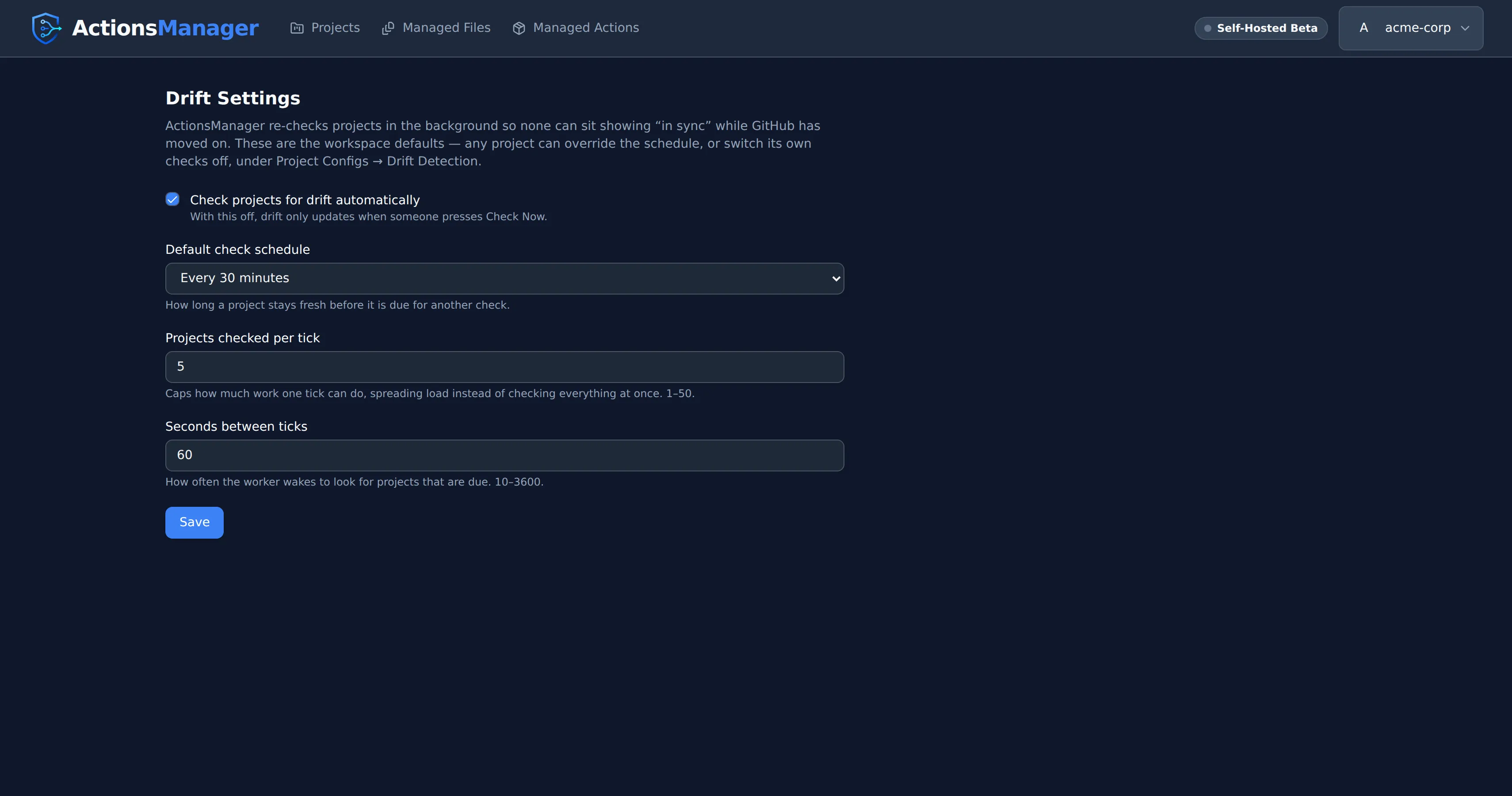The image size is (1512, 796).
Task: Click hint 'With this off, drift only updates'
Action: click(369, 217)
